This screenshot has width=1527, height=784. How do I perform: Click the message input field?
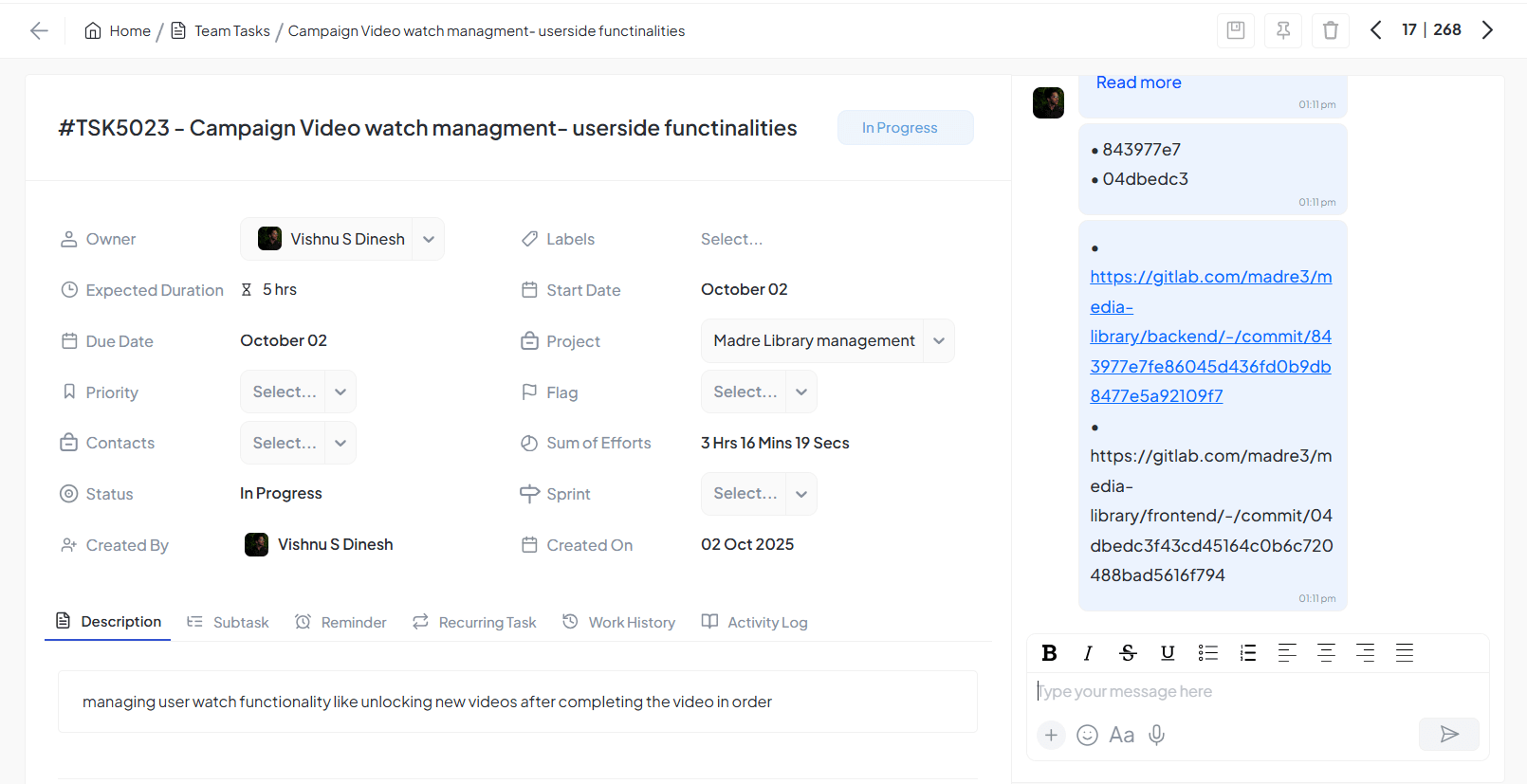1258,691
